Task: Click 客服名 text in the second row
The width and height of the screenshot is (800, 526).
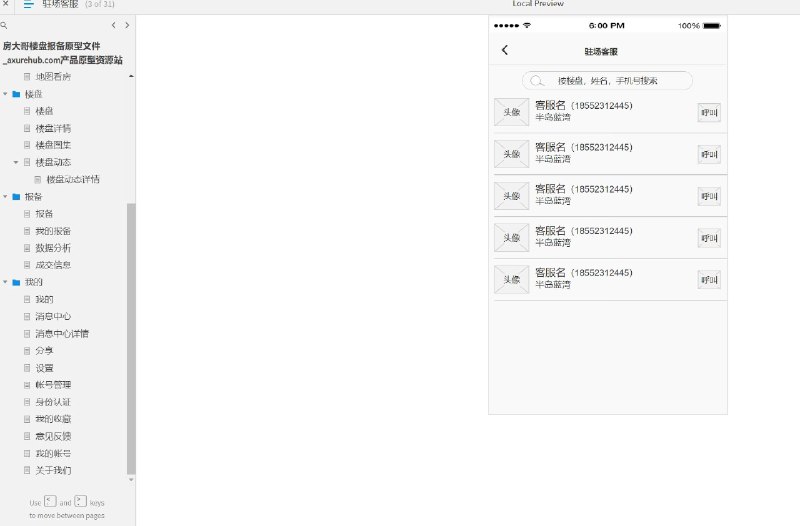Action: point(550,147)
